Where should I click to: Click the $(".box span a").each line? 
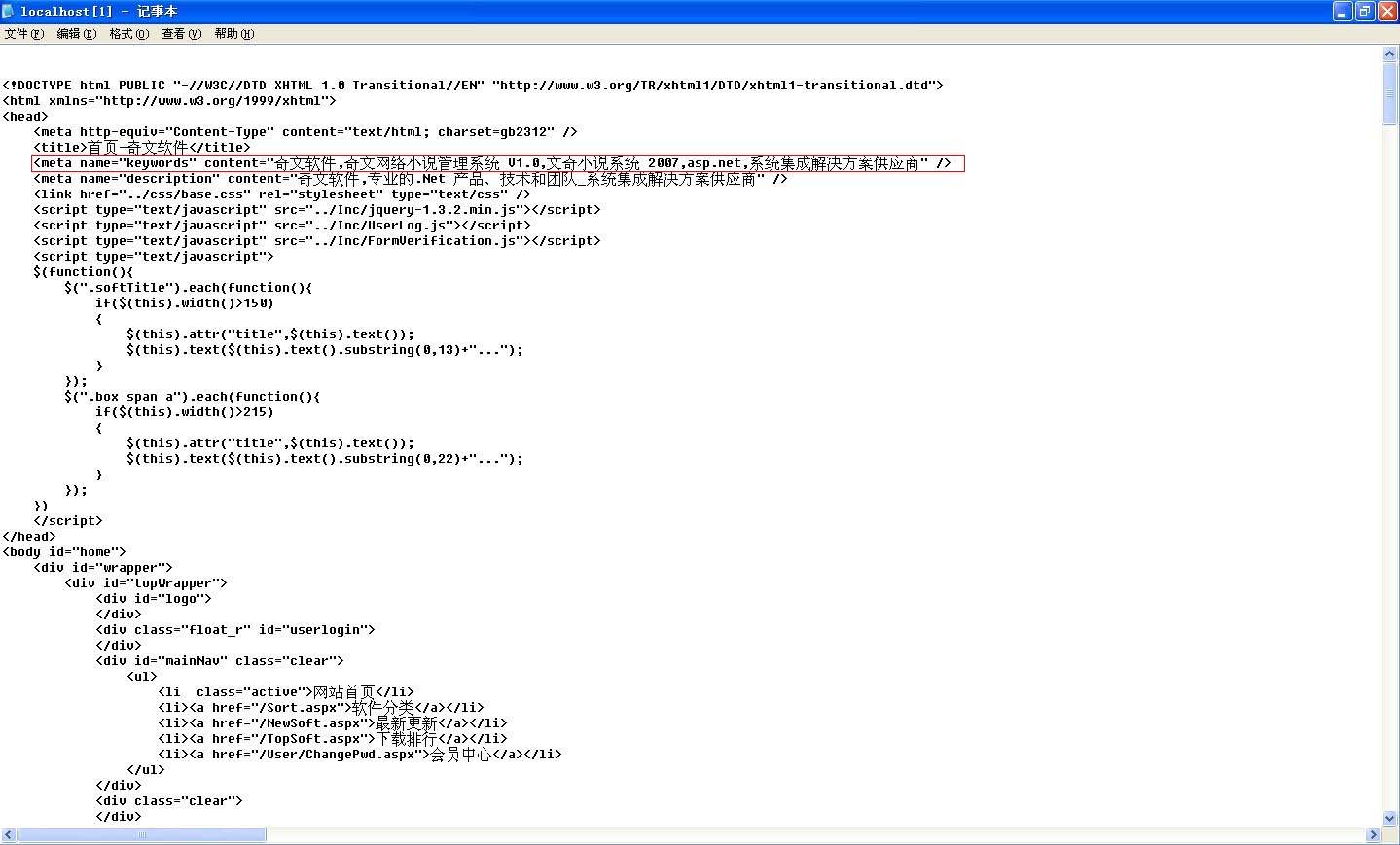193,397
